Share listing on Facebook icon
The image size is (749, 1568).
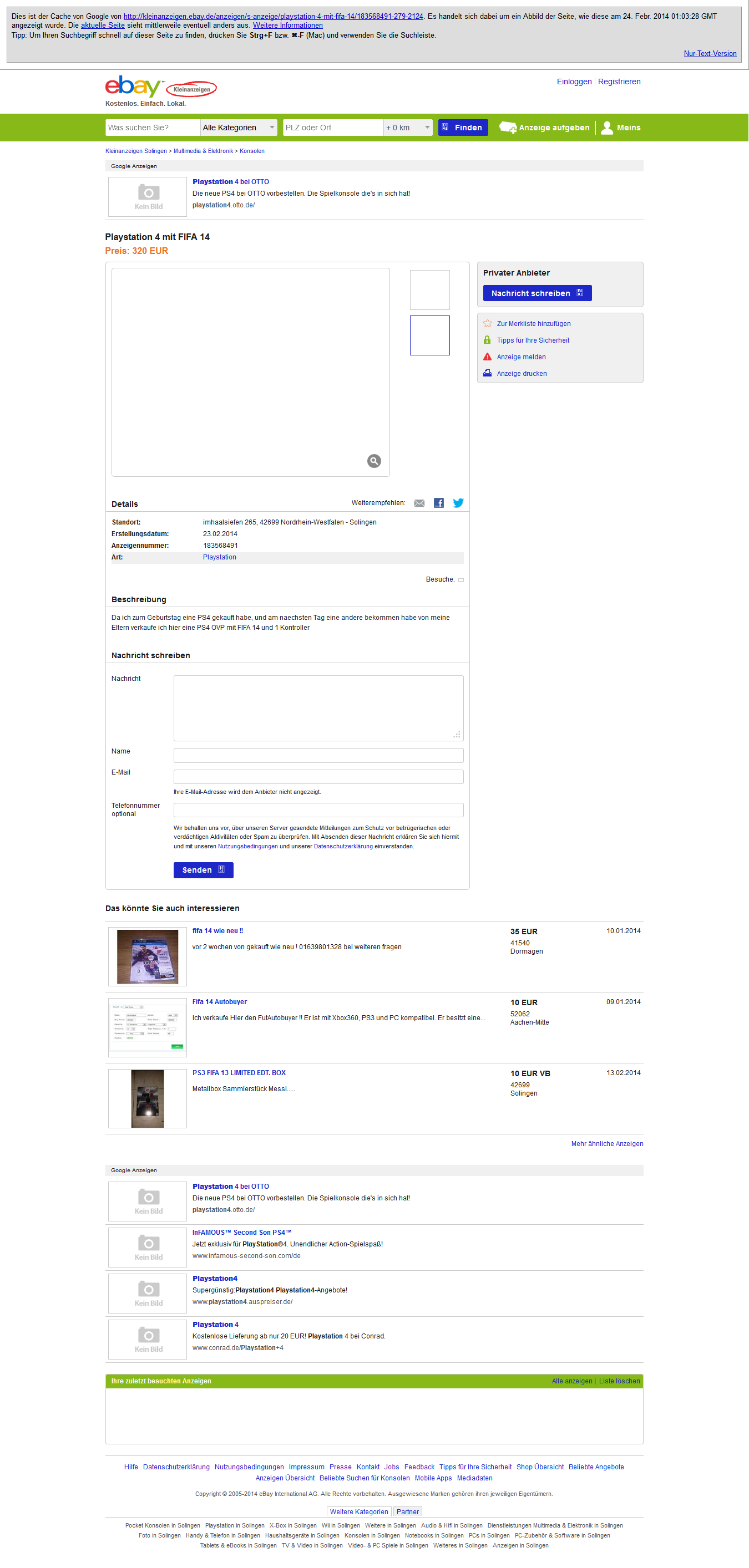pyautogui.click(x=438, y=503)
